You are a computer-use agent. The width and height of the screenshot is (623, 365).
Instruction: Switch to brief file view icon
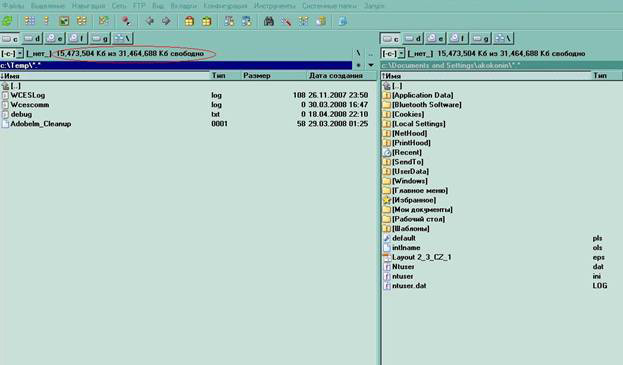29,21
